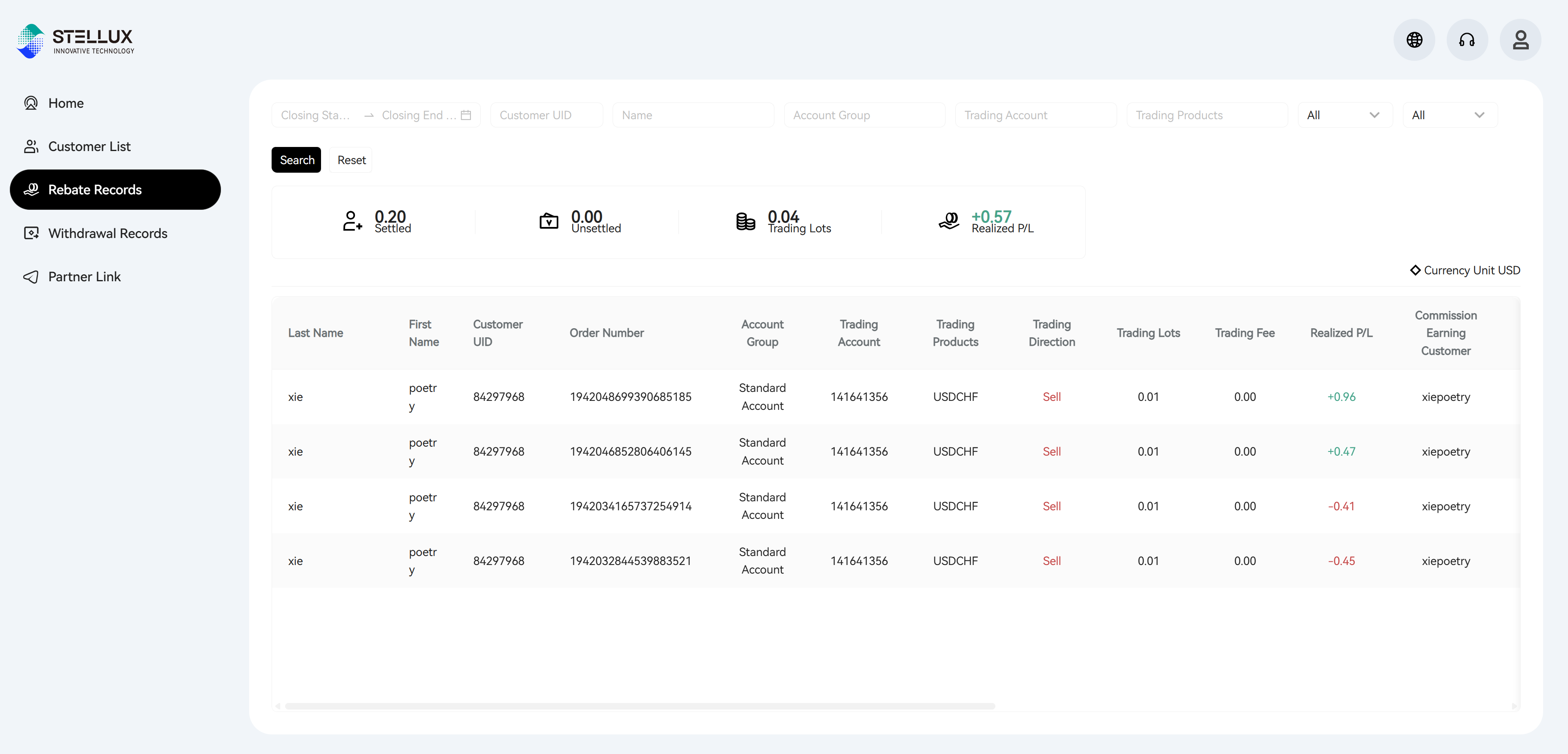Click the Rebate Records sidebar icon
This screenshot has width=1568, height=754.
[x=31, y=190]
